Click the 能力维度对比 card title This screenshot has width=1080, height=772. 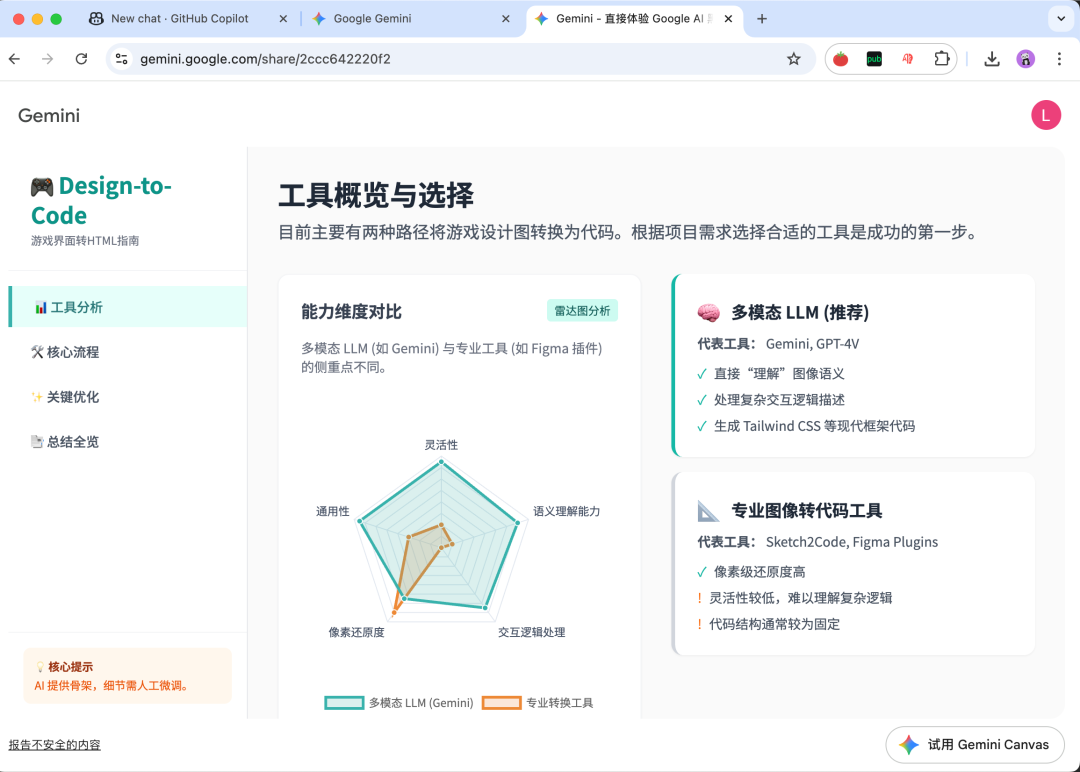coord(351,312)
